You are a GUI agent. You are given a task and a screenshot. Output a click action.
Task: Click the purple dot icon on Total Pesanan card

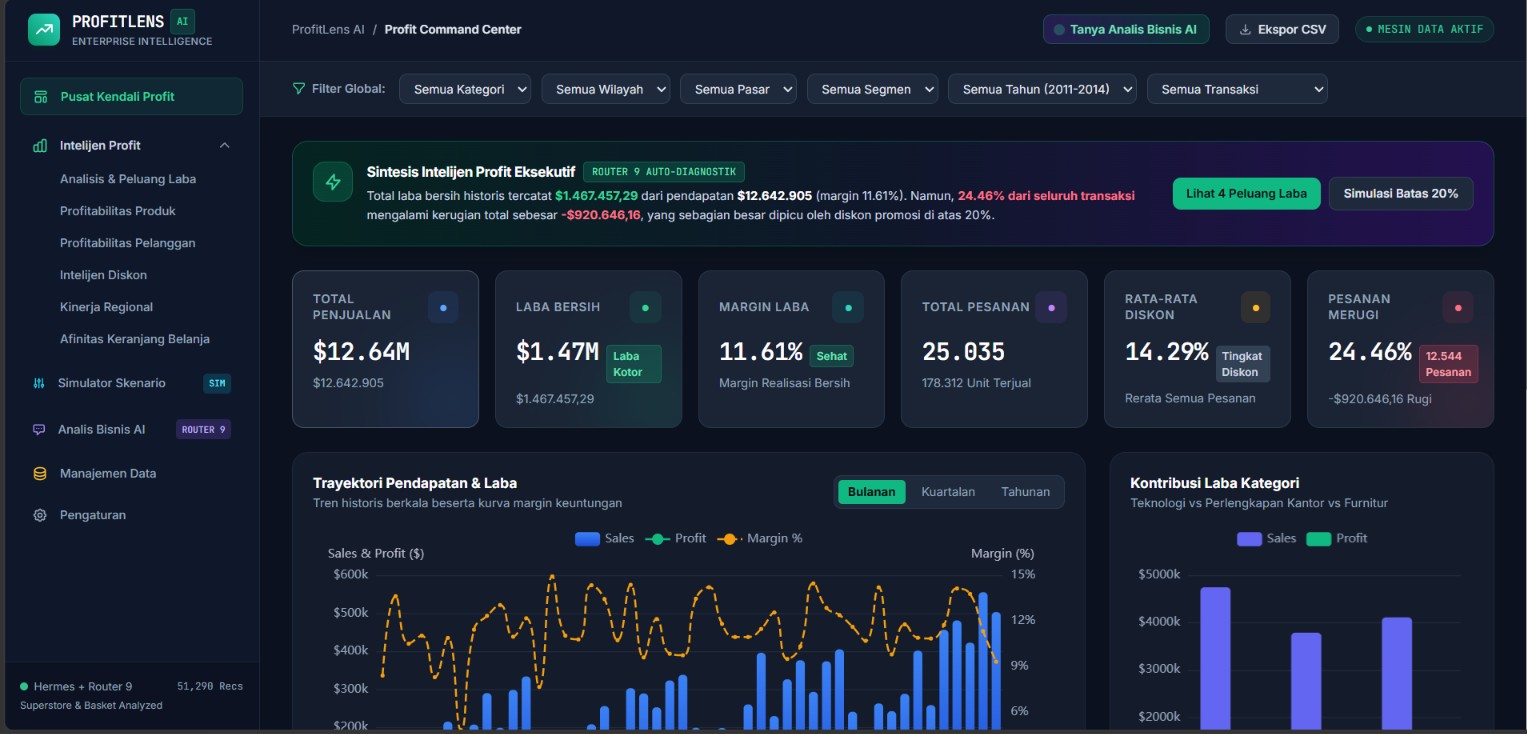pyautogui.click(x=1051, y=307)
